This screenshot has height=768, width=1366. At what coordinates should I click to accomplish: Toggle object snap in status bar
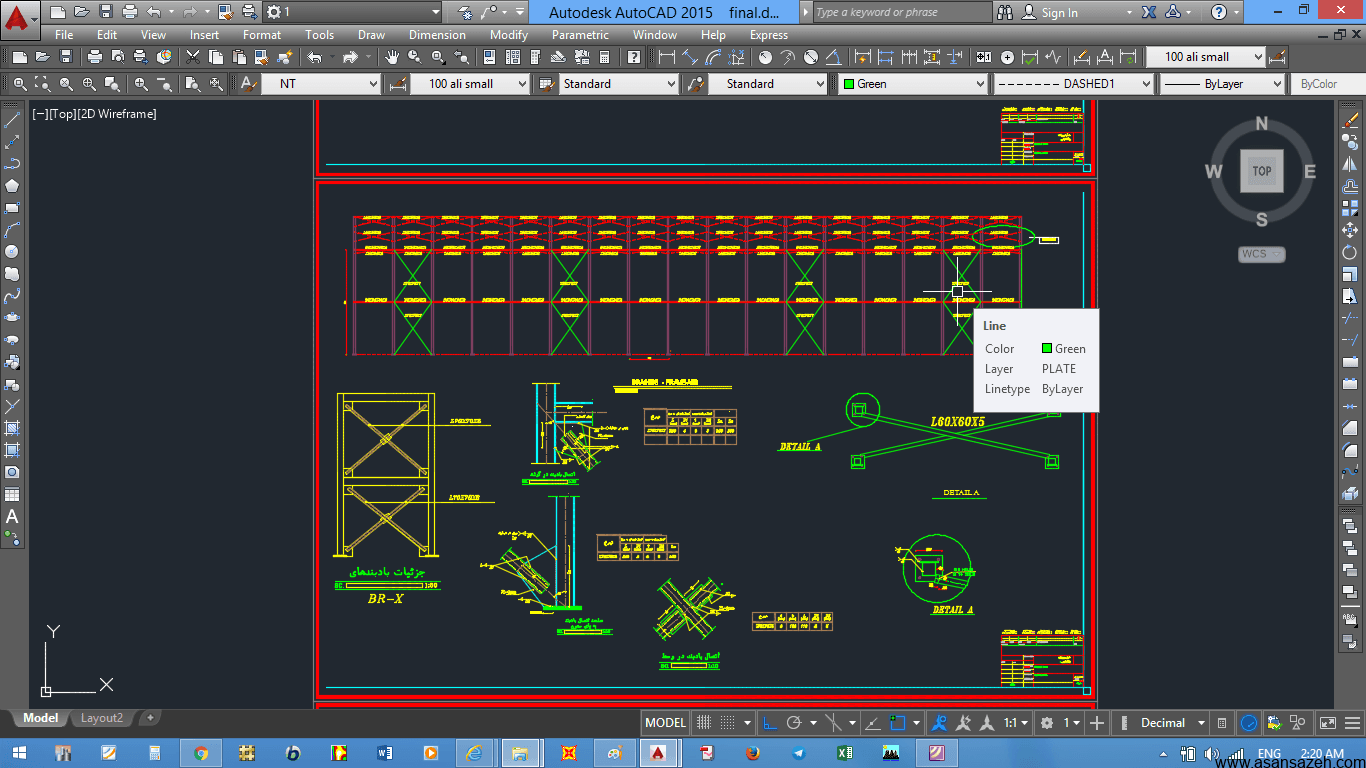898,723
